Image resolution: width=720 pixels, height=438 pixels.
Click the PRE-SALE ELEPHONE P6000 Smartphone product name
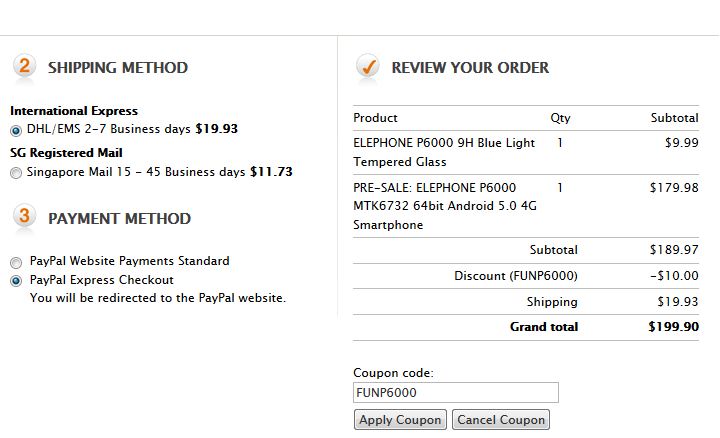pos(445,206)
